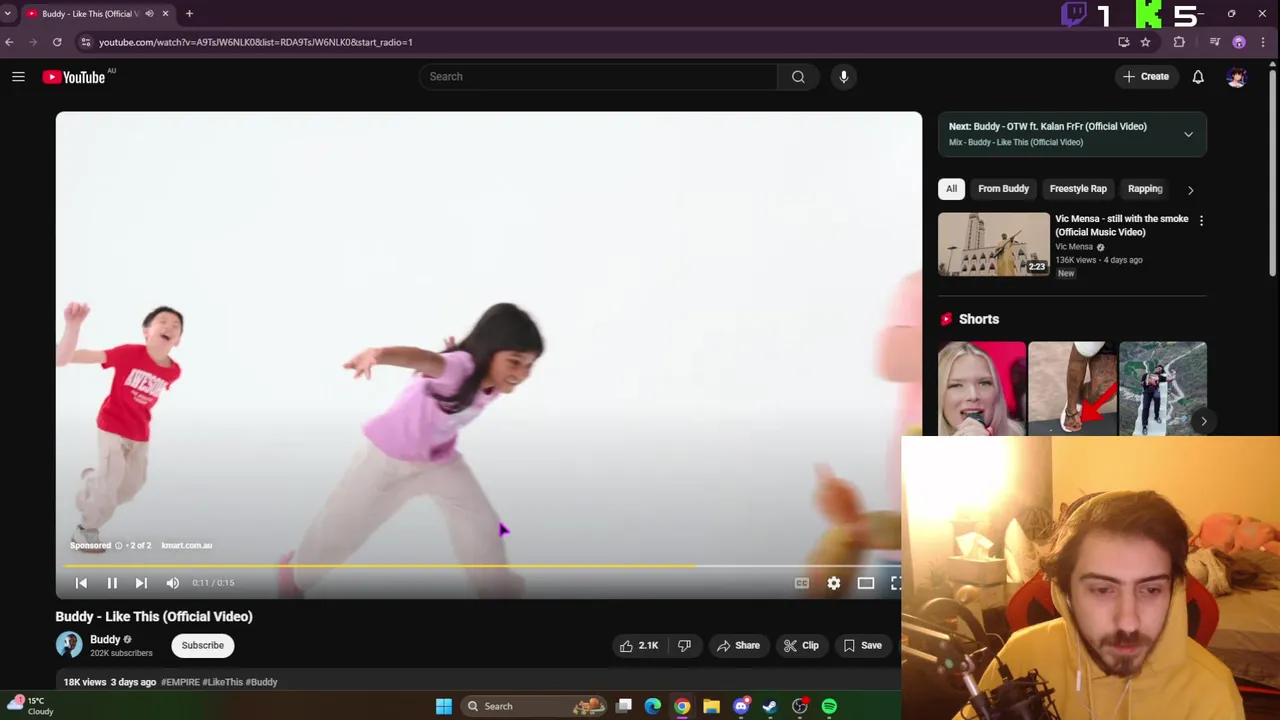Image resolution: width=1280 pixels, height=720 pixels.
Task: Open Vic Mensa still with the smoke title
Action: click(1122, 225)
